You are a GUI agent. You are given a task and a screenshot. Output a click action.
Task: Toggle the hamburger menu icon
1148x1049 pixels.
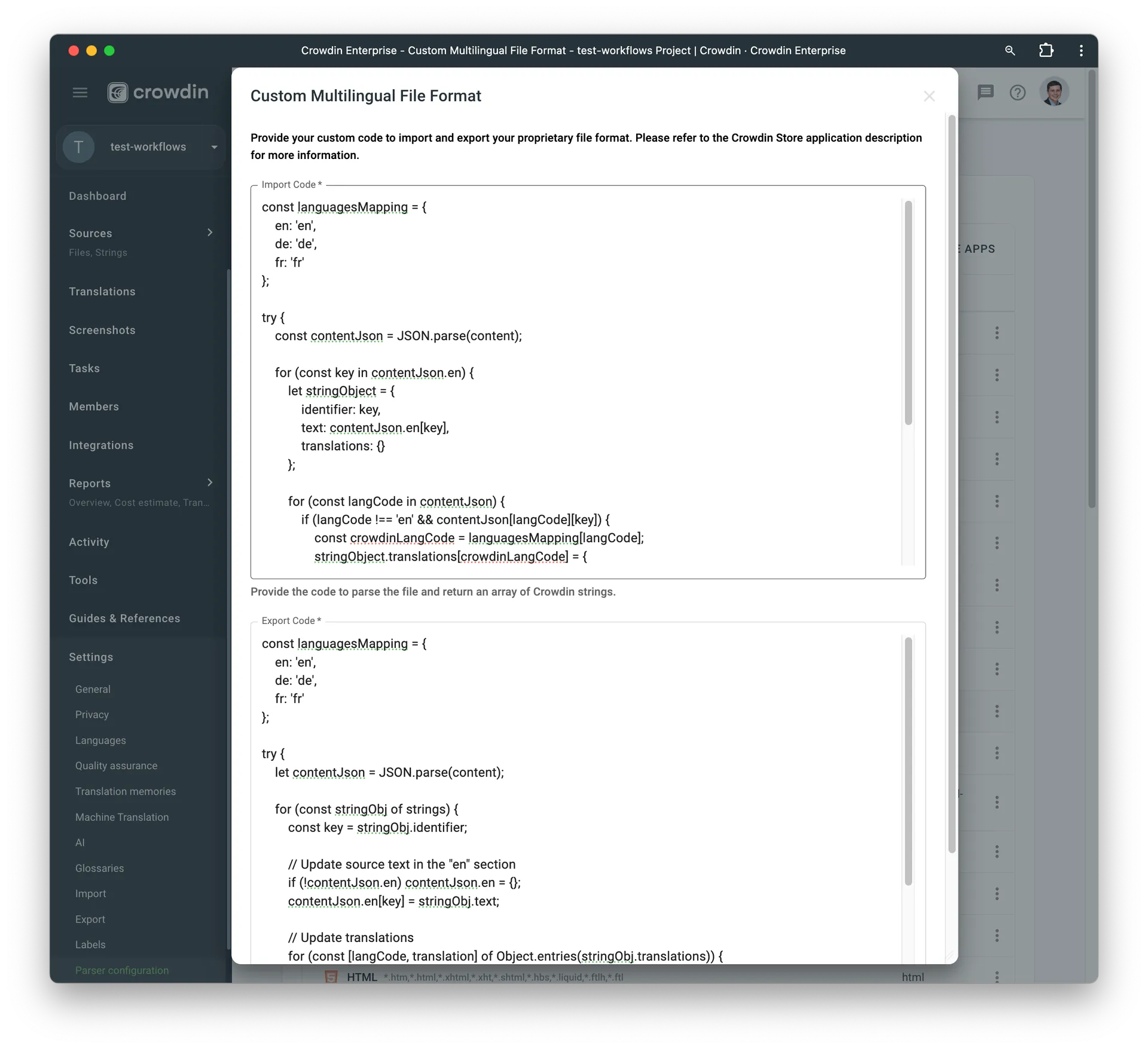80,92
